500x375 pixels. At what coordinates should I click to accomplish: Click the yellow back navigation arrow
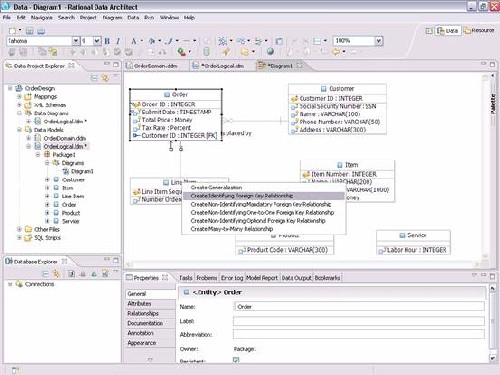click(x=336, y=52)
